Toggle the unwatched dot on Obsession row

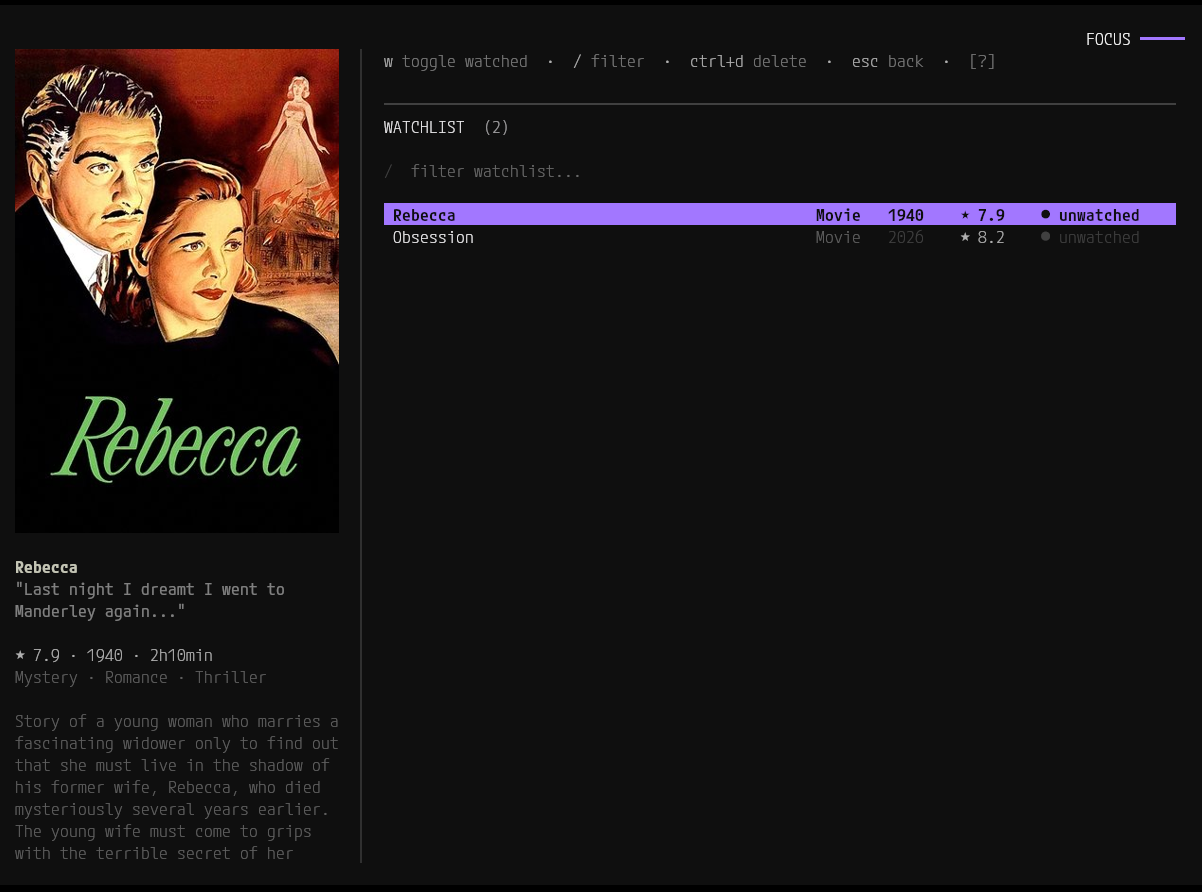click(1046, 236)
